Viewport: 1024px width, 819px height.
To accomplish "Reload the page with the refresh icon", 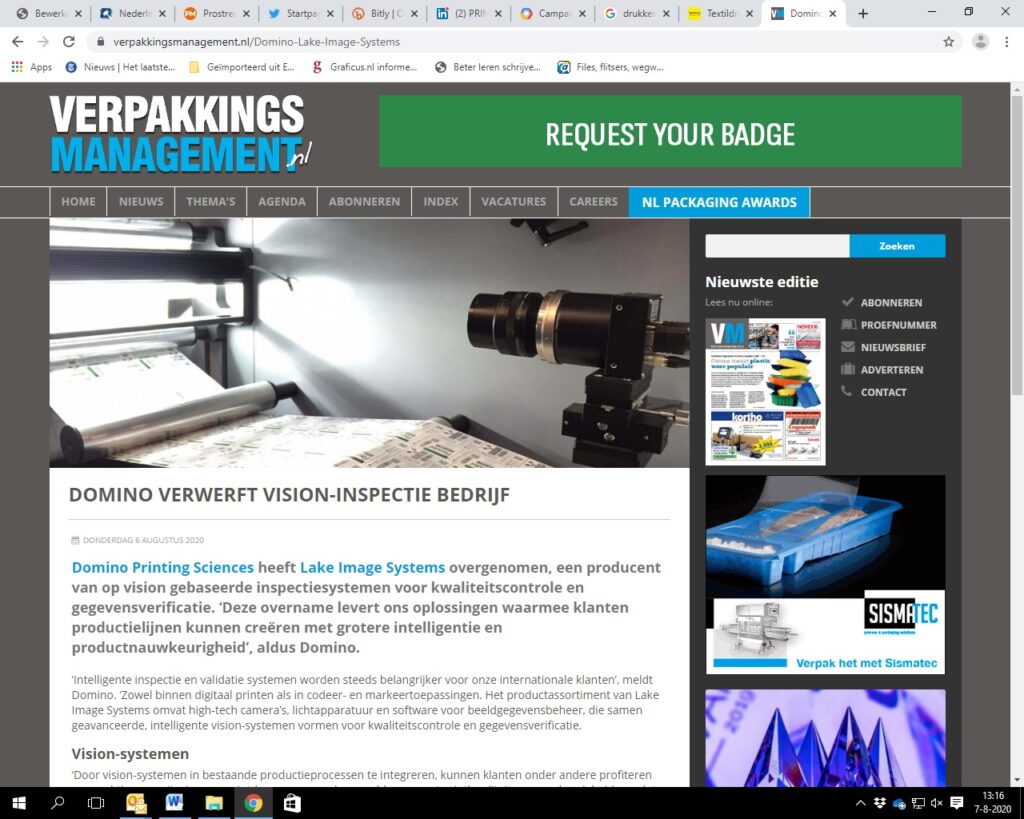I will pyautogui.click(x=69, y=42).
